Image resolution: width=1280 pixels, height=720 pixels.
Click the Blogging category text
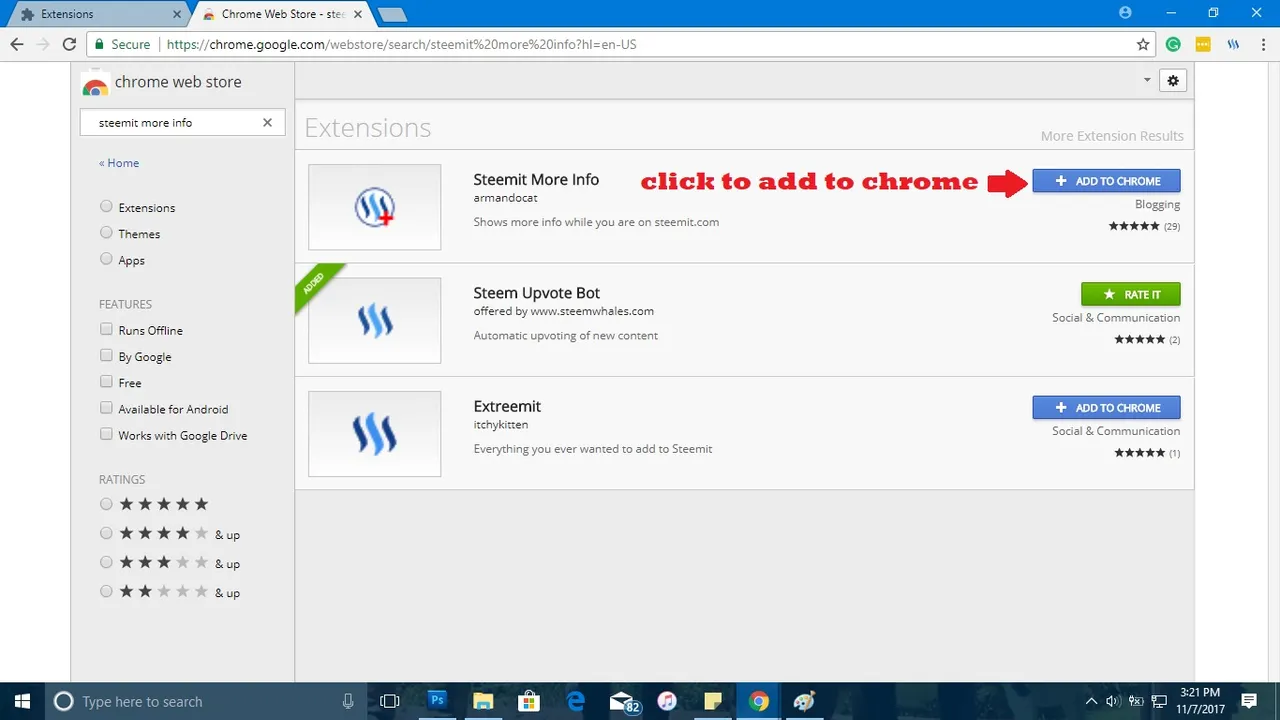1157,204
